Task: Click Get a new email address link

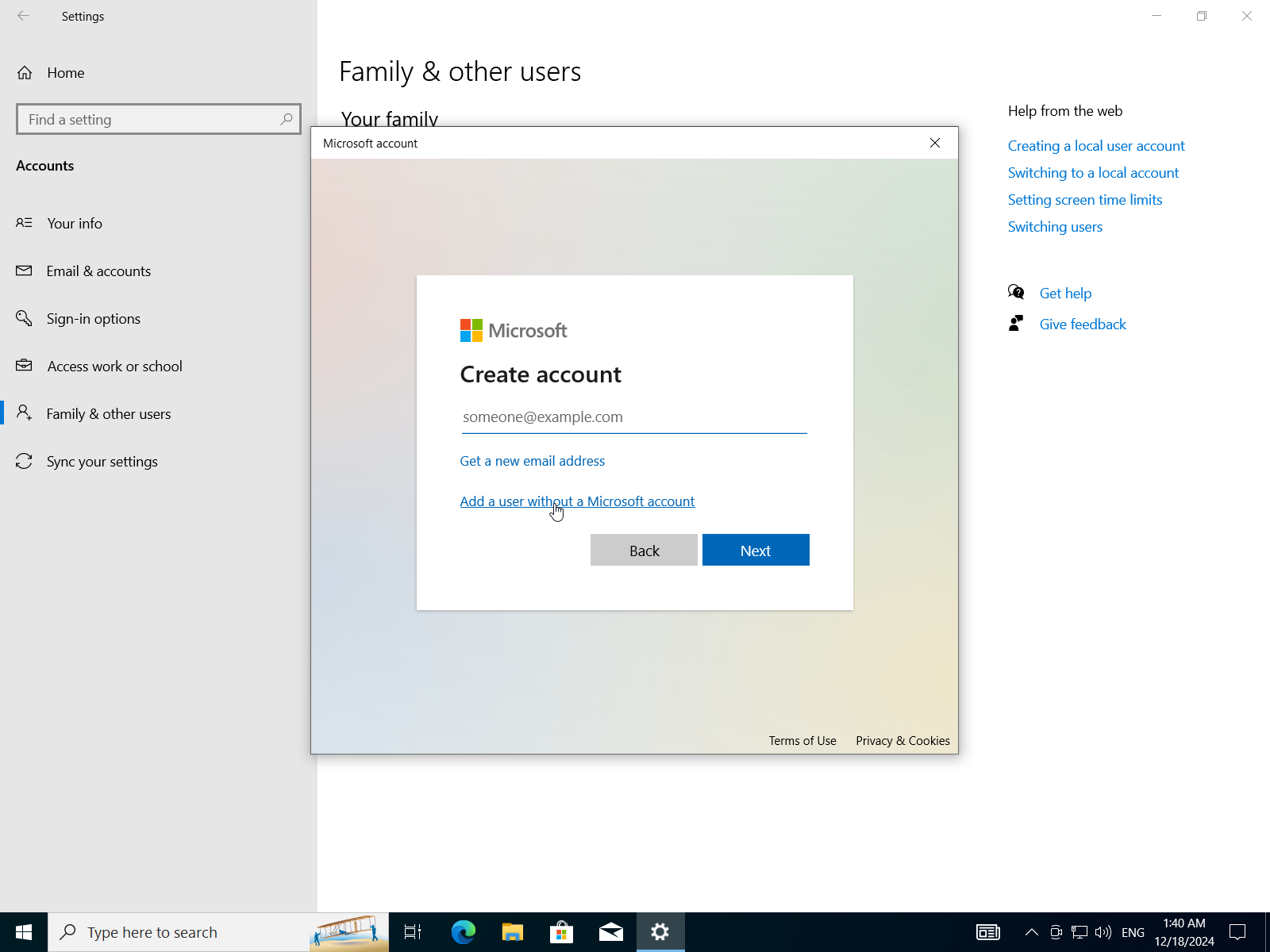Action: 532,461
